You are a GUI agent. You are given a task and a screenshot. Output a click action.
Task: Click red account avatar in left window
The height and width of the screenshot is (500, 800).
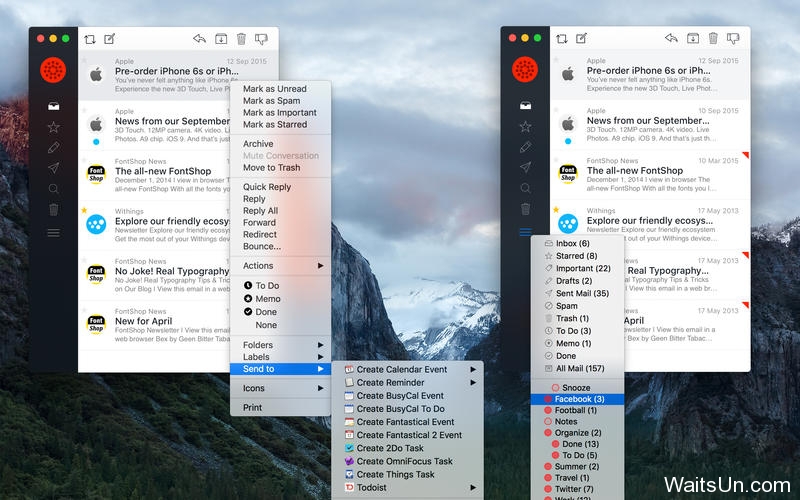(53, 70)
